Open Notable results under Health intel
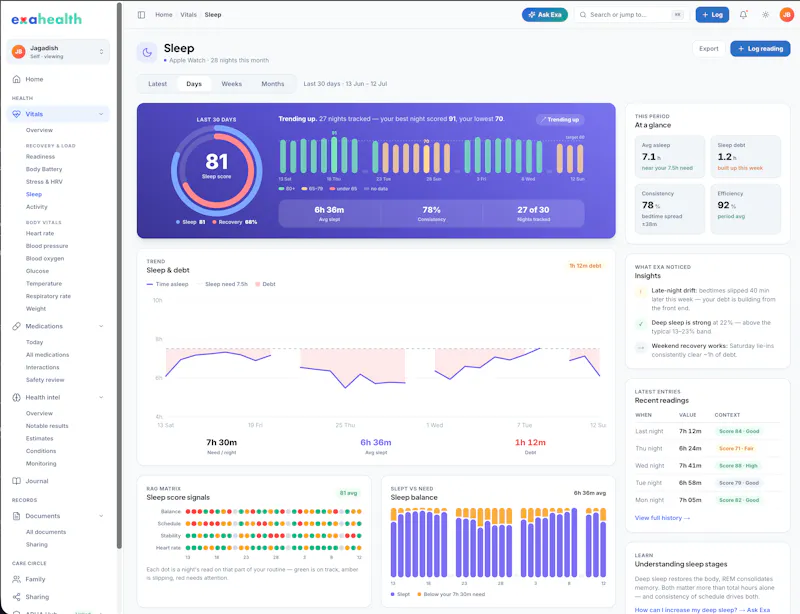800x614 pixels. [47, 426]
